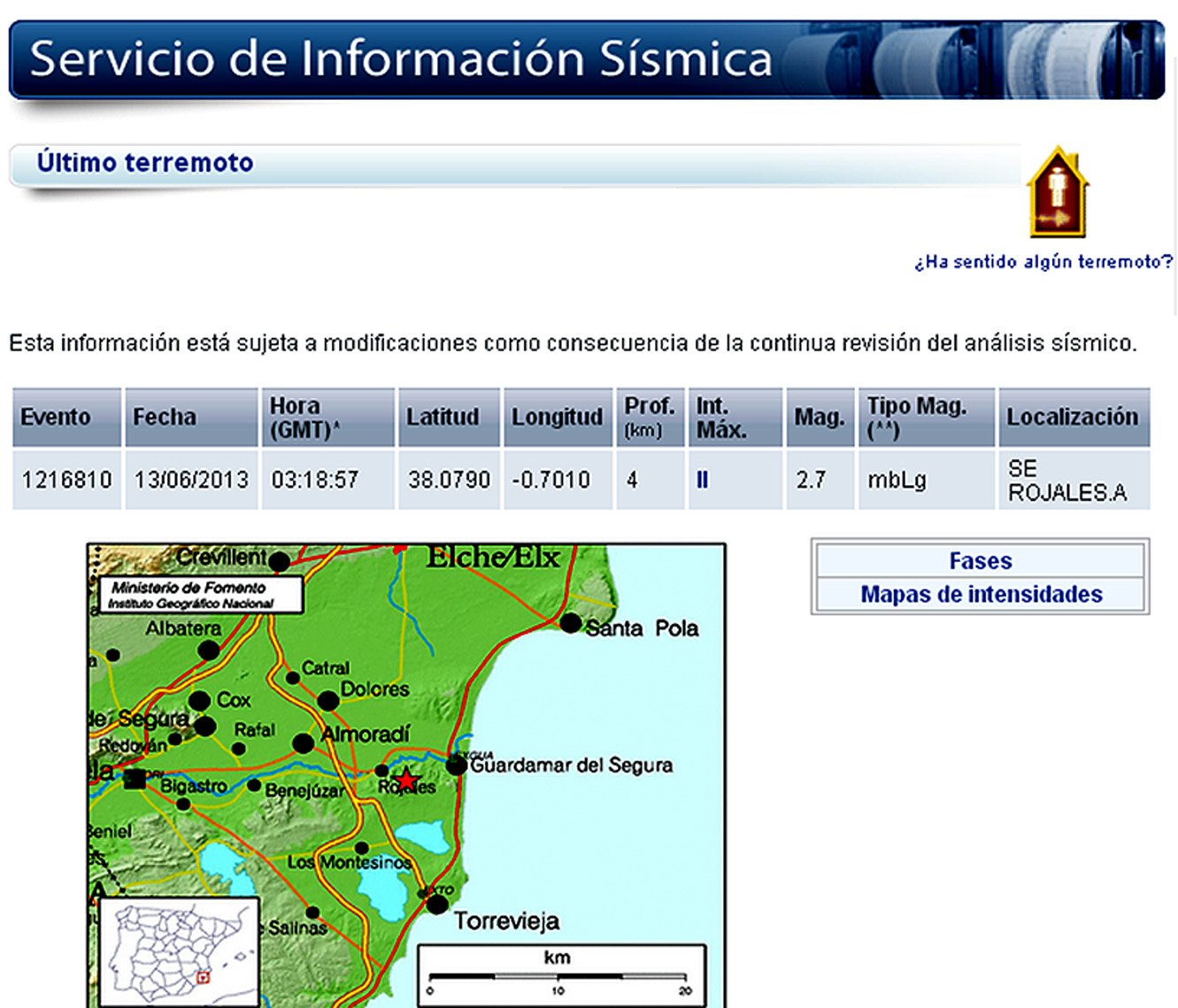Click the Santa Pola label on the map
The height and width of the screenshot is (1008, 1178).
coord(643,628)
